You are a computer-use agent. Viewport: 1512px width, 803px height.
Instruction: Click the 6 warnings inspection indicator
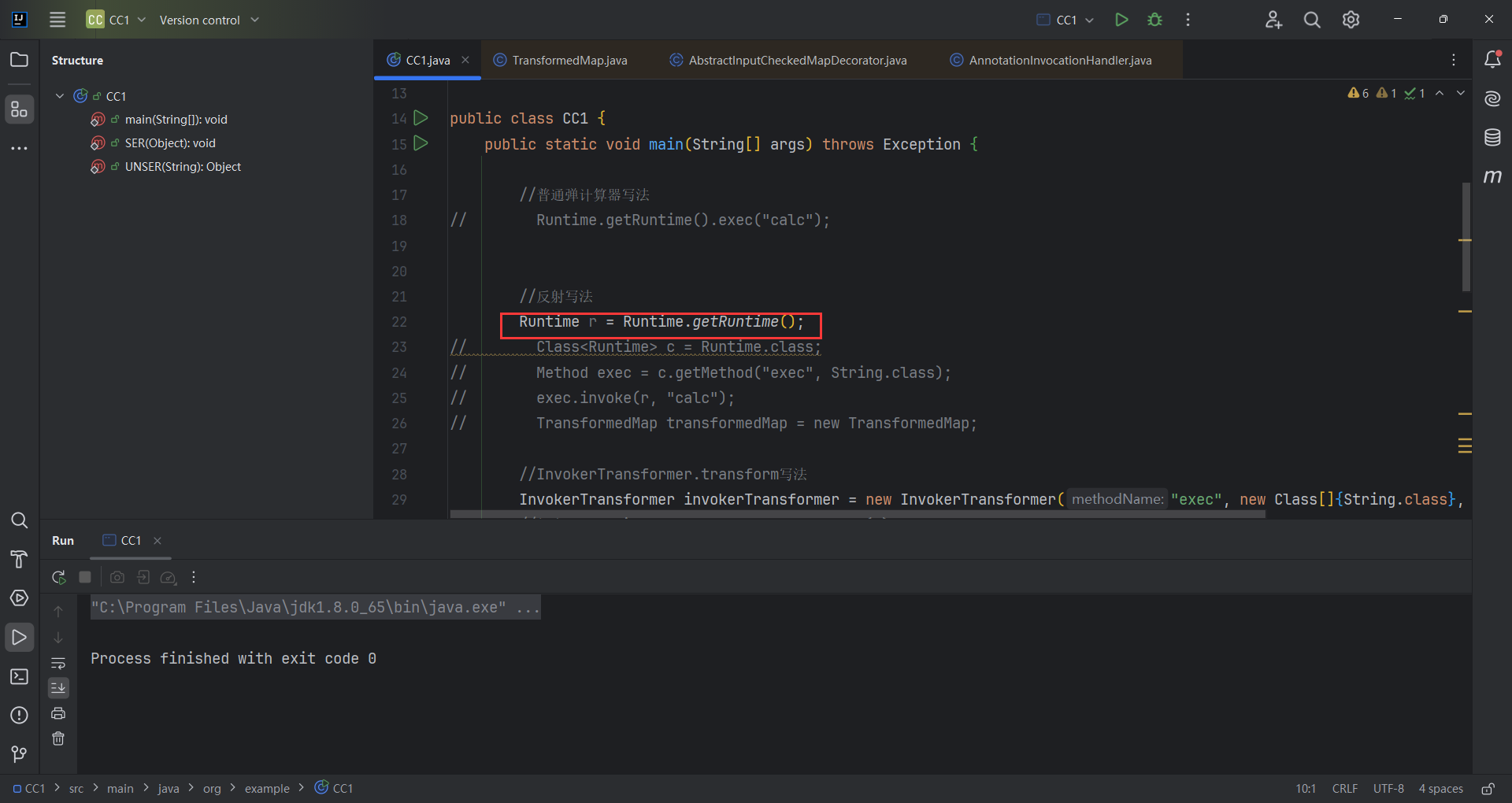[1358, 93]
